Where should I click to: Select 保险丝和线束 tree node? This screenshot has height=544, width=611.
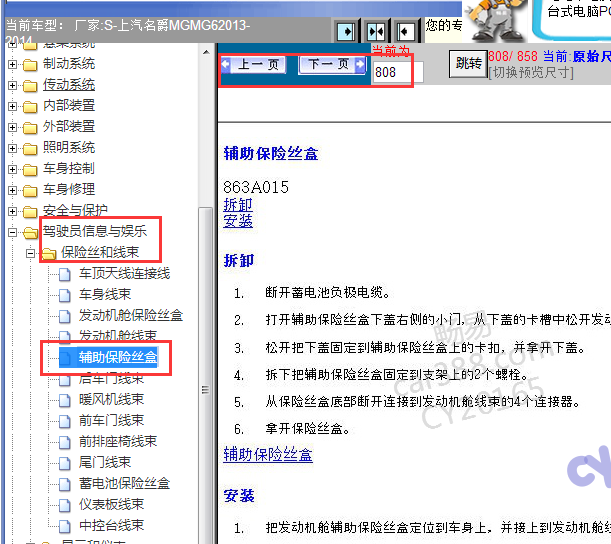coord(100,252)
